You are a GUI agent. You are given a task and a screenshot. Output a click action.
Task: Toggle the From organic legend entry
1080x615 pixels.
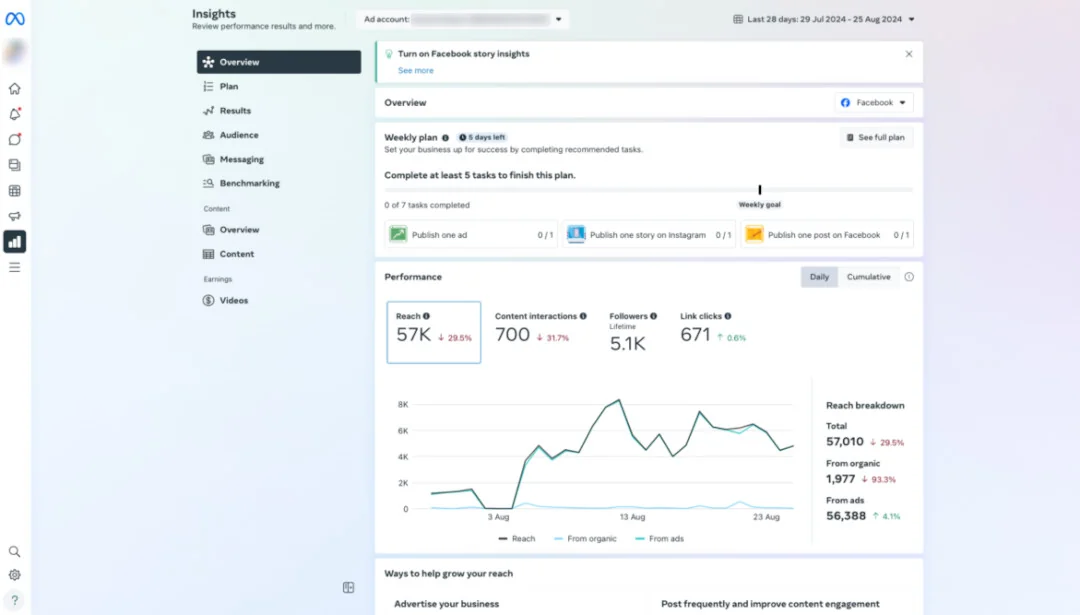(x=585, y=539)
